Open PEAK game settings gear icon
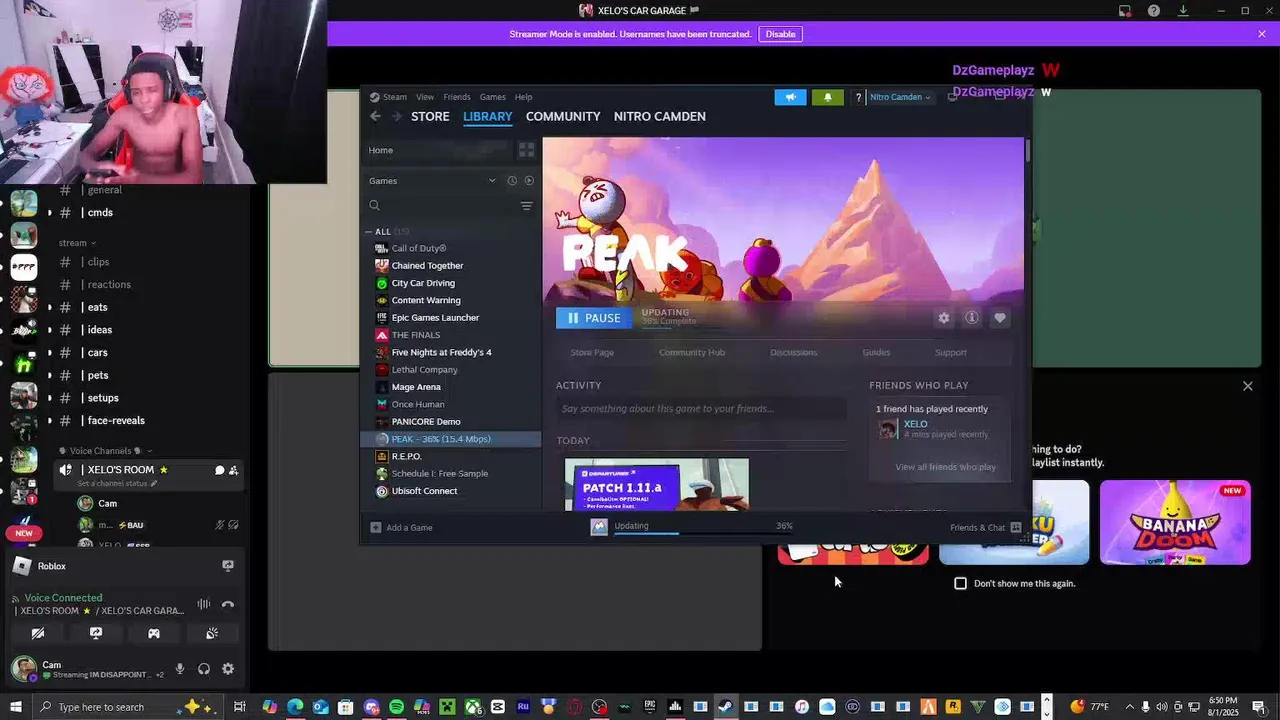 (x=943, y=318)
